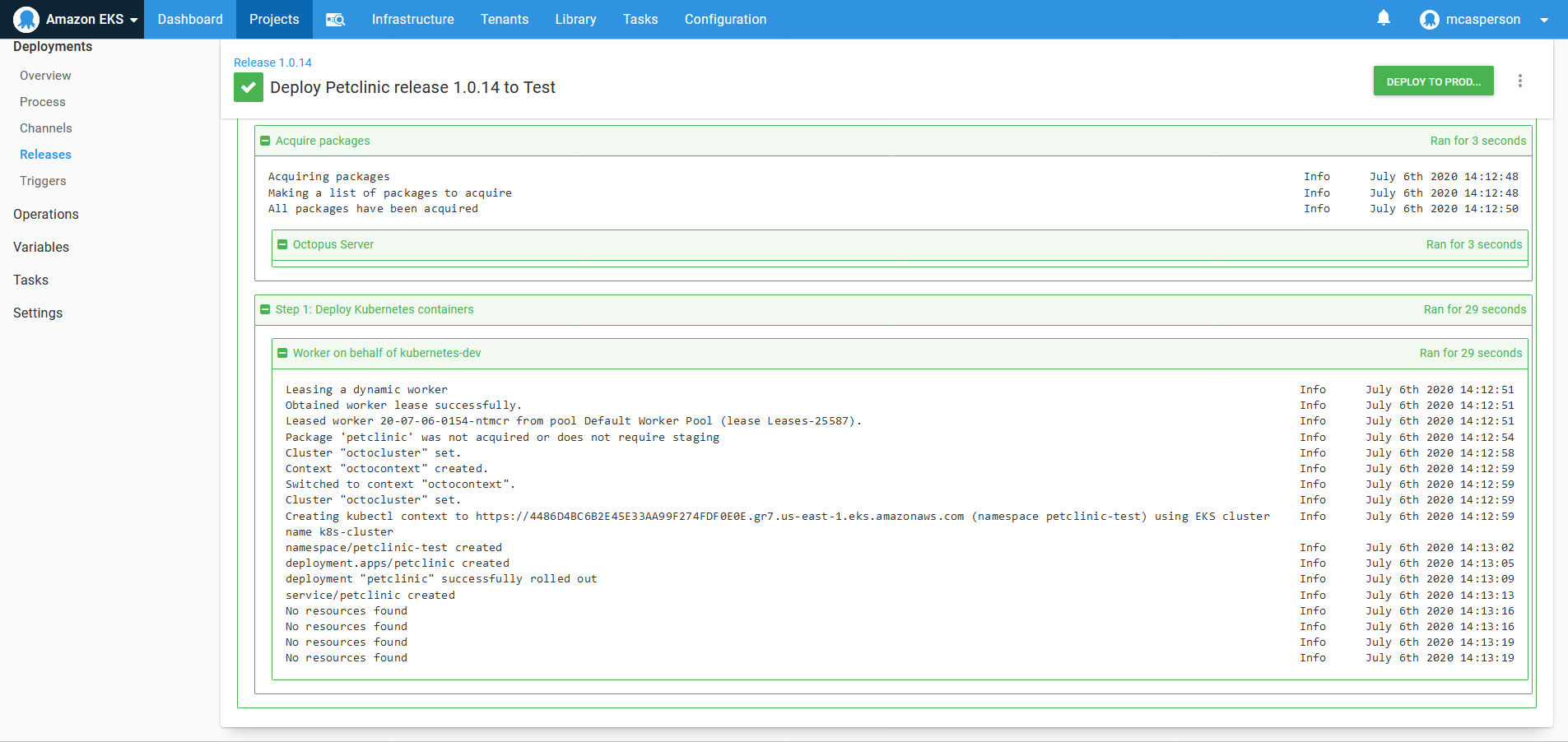Open the project search icon in top bar
The image size is (1568, 742).
(336, 19)
